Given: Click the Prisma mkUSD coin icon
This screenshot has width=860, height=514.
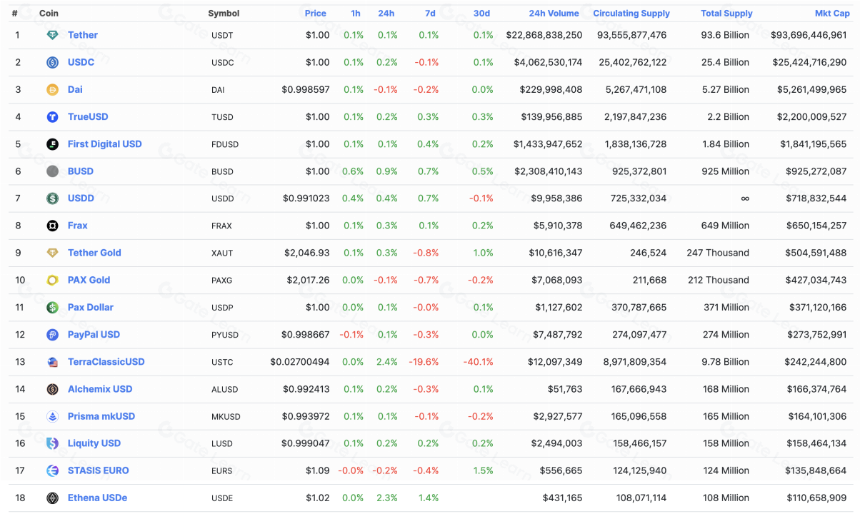Looking at the screenshot, I should coord(52,416).
